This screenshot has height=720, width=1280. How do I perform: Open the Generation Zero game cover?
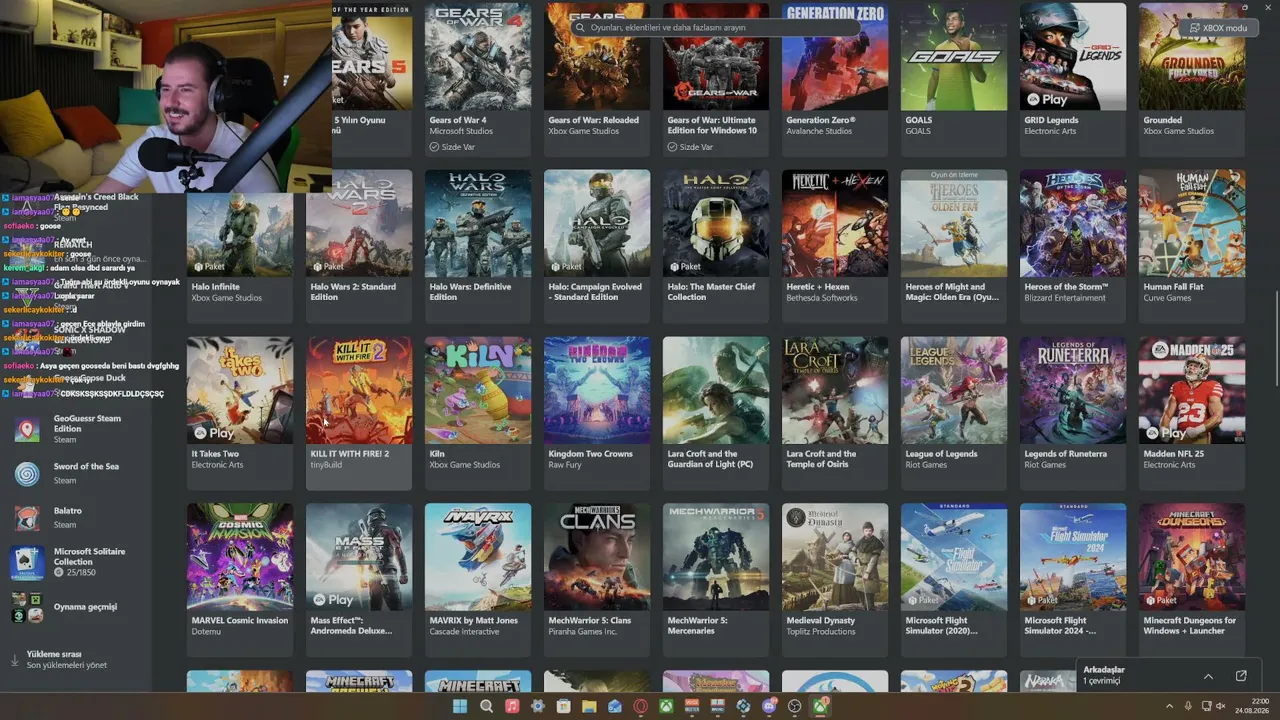835,57
